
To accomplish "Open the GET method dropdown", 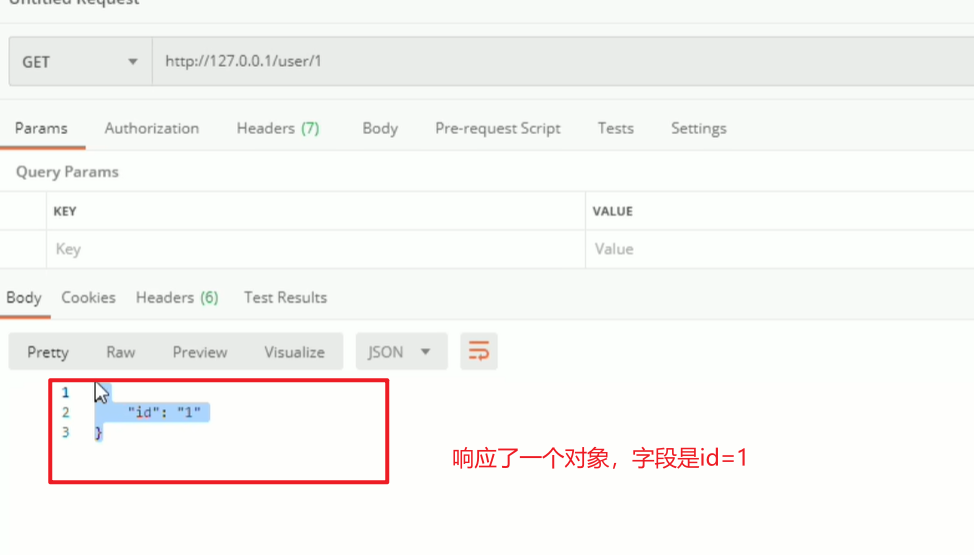I will (80, 62).
